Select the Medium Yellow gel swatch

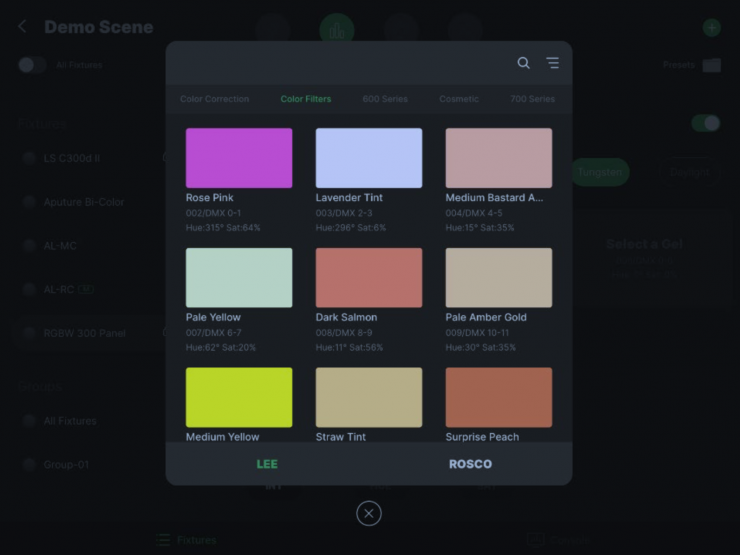click(x=239, y=397)
